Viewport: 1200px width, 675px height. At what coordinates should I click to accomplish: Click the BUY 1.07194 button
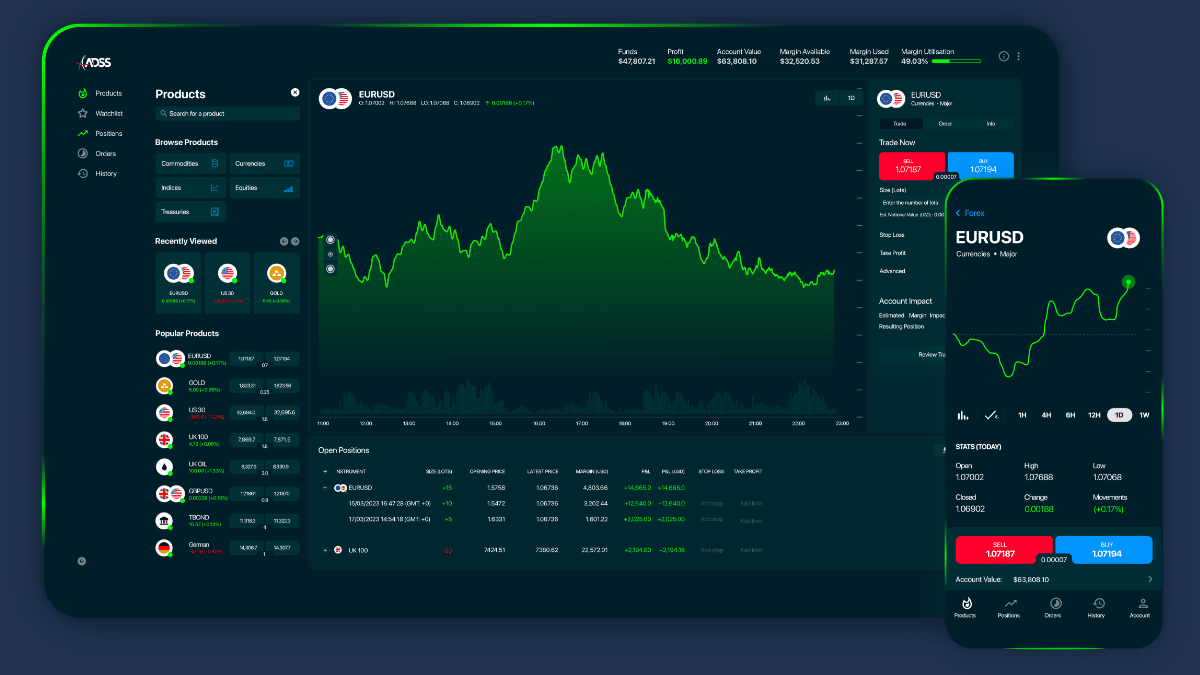coord(980,165)
